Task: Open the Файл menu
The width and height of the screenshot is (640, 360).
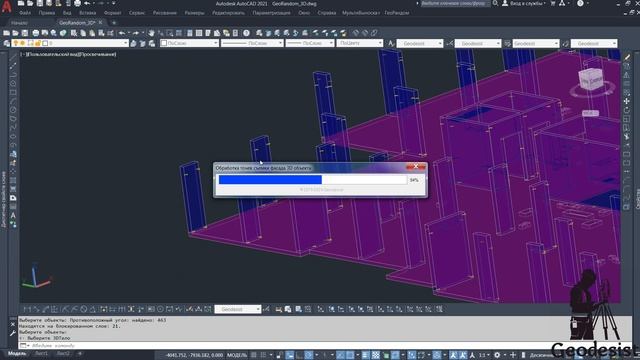Action: click(x=24, y=13)
